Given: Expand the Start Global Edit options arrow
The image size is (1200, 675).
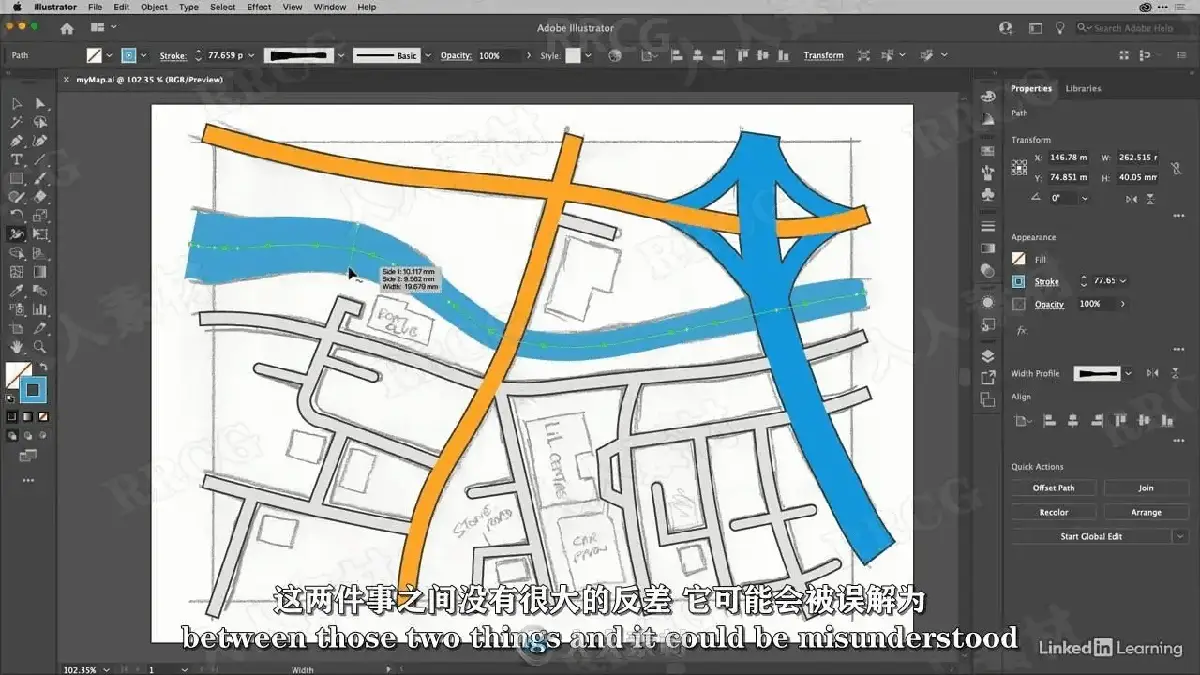Looking at the screenshot, I should pos(1180,536).
